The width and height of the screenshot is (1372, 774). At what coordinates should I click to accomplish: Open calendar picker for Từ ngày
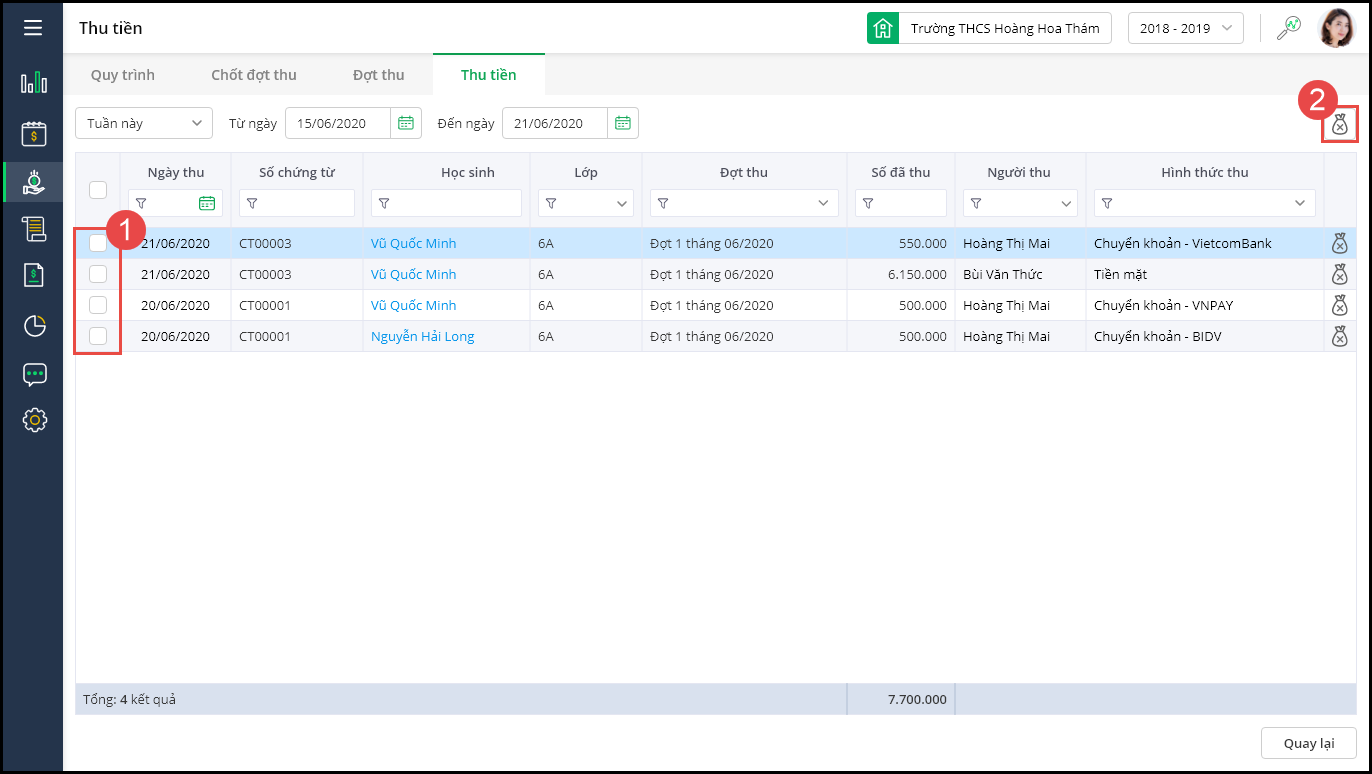coord(406,123)
